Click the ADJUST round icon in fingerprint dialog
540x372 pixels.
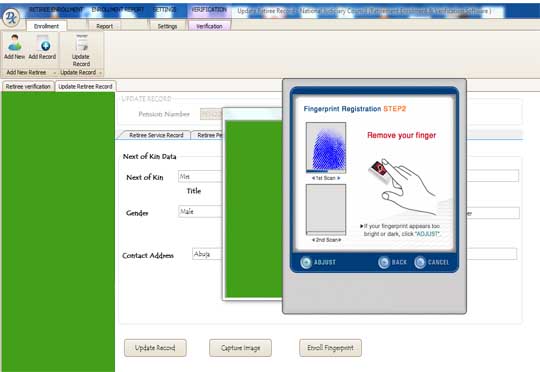(306, 262)
